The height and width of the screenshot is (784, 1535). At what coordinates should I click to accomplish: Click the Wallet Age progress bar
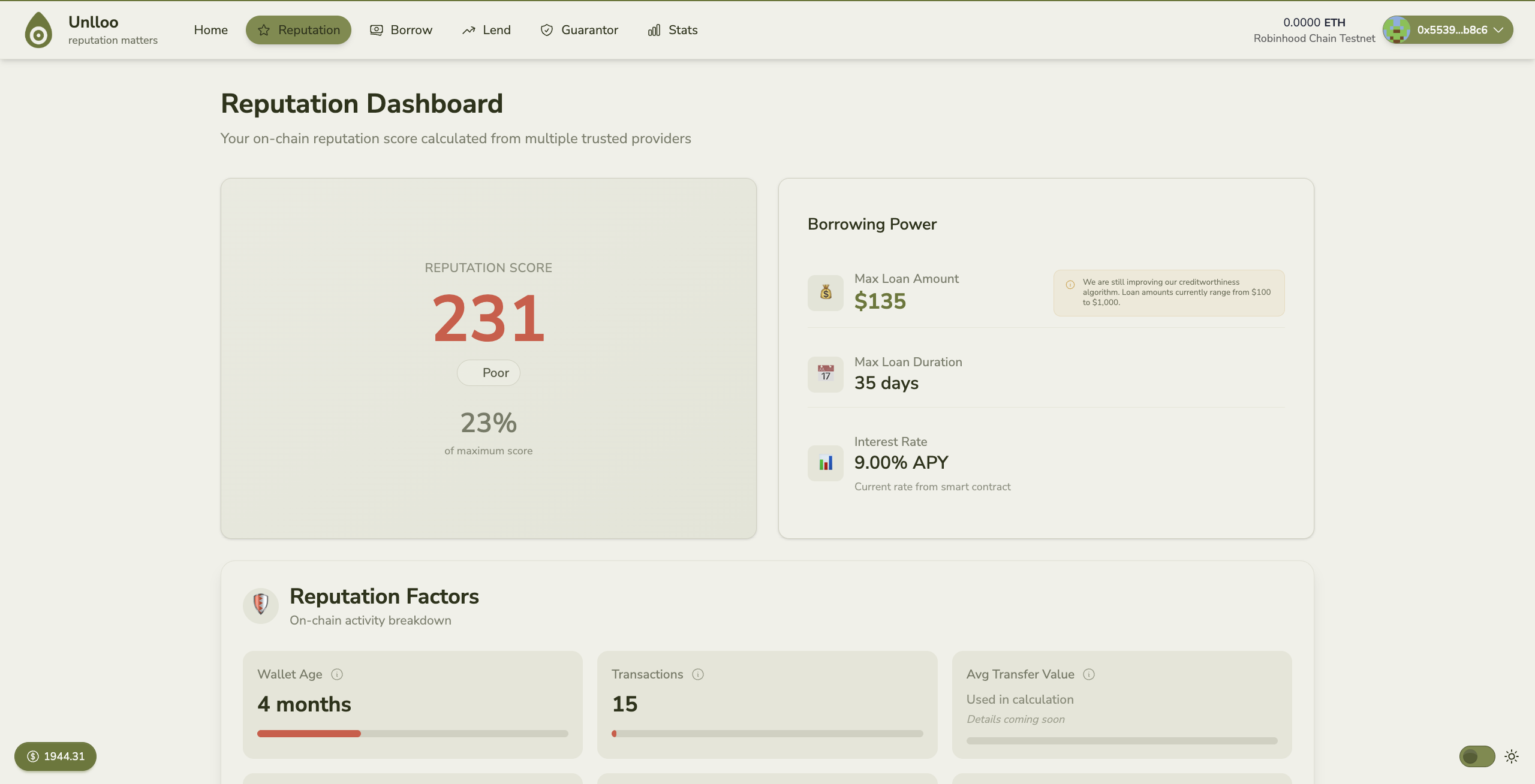point(413,734)
